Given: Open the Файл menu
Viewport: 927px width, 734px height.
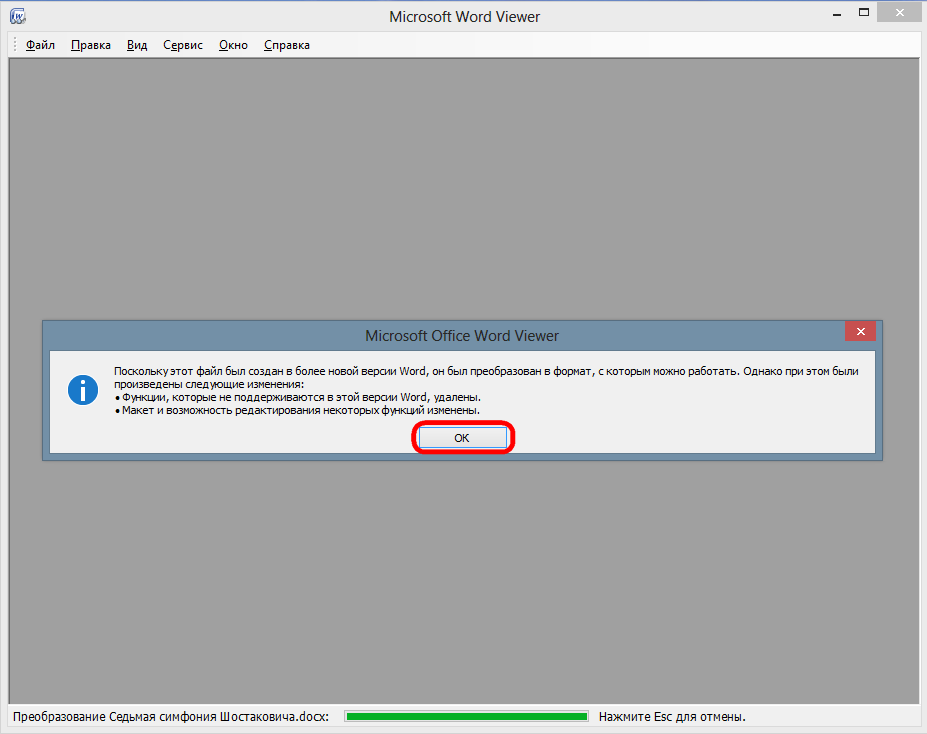Looking at the screenshot, I should (x=40, y=45).
